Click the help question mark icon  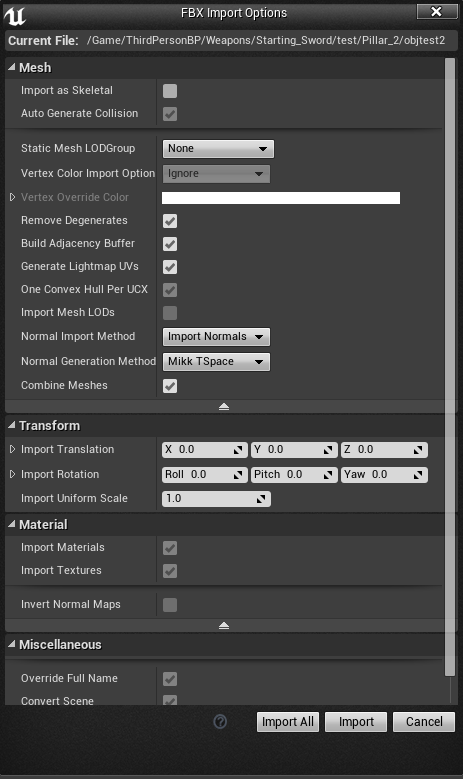[220, 721]
